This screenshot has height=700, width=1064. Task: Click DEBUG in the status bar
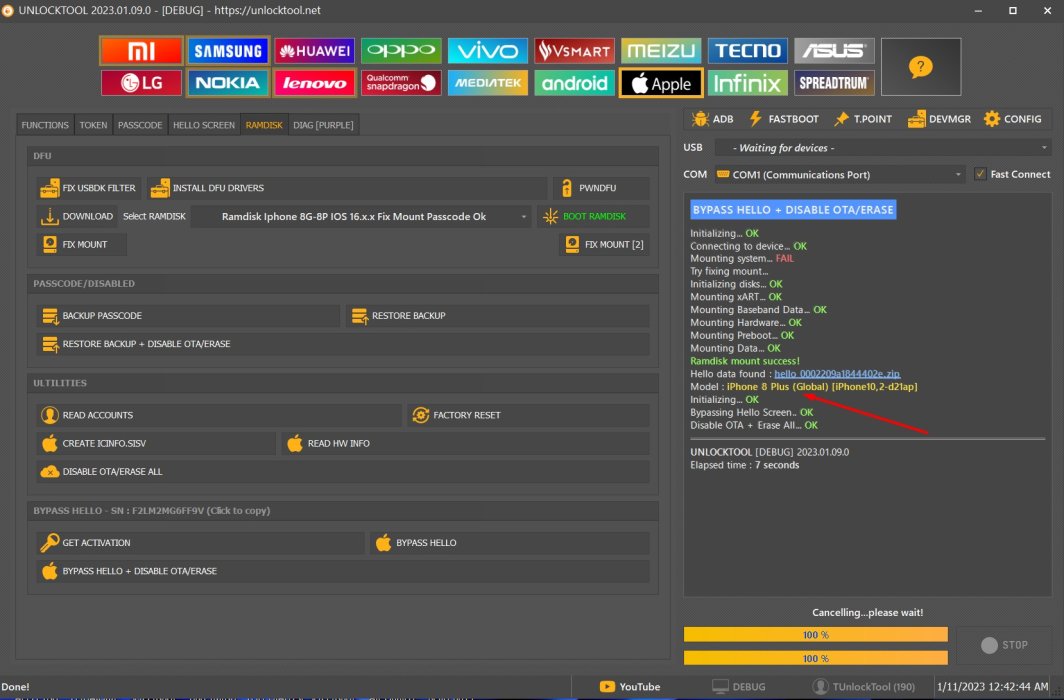click(738, 687)
